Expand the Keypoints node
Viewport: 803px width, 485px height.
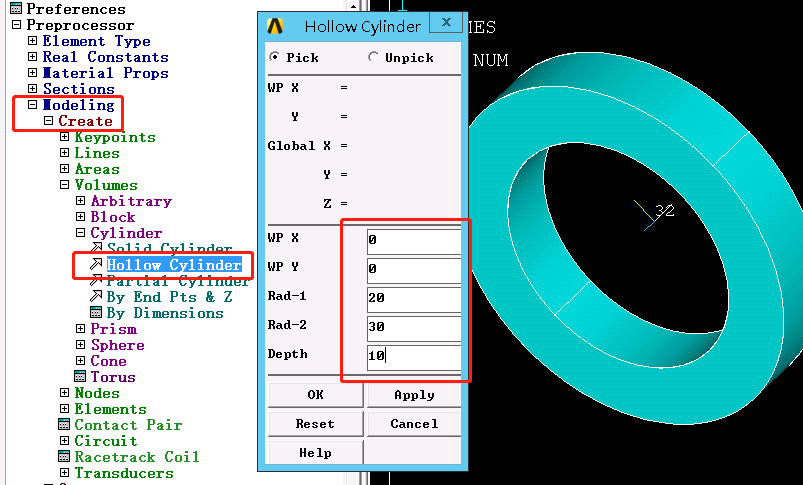(x=64, y=137)
